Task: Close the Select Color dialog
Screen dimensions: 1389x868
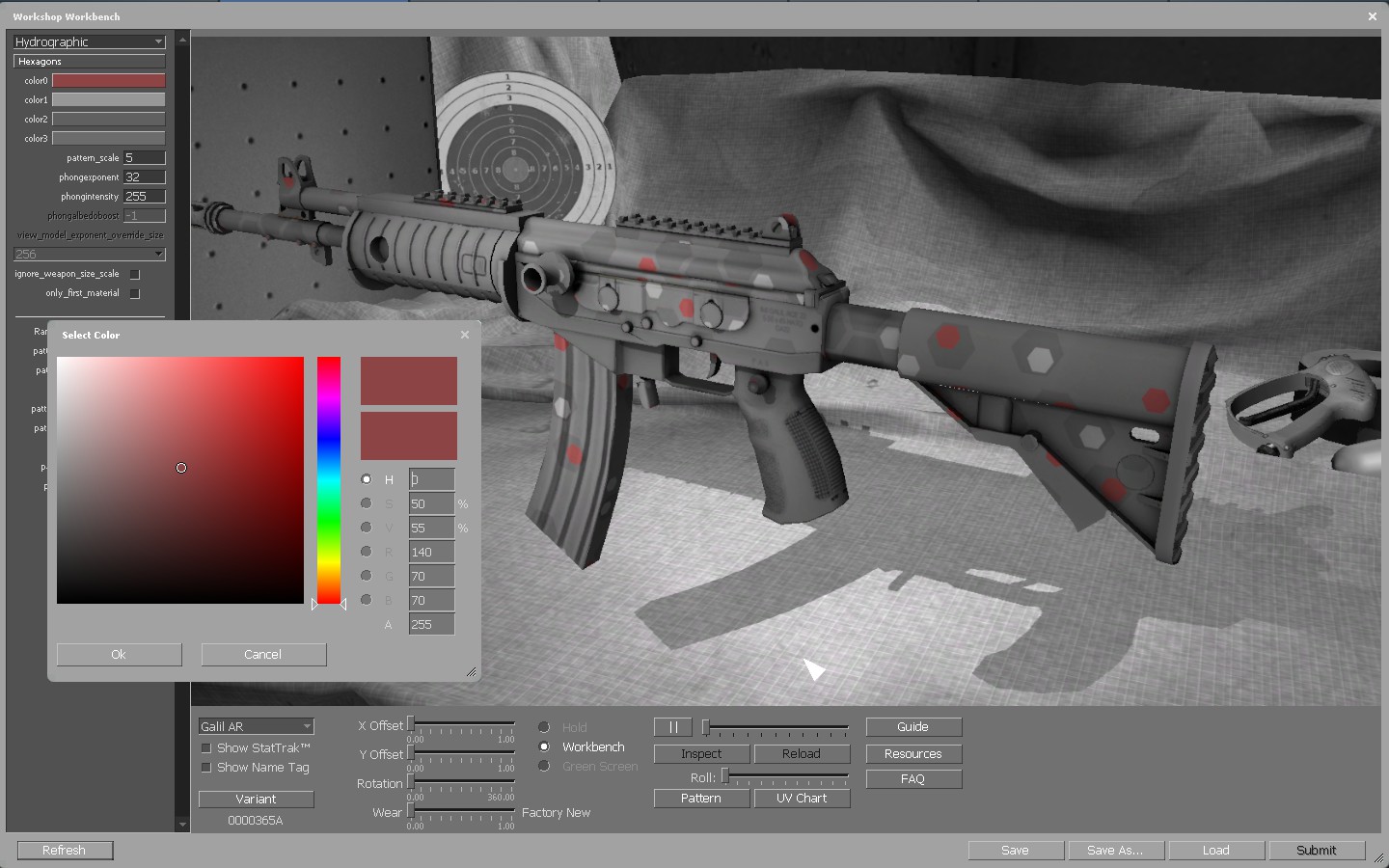Action: (465, 335)
